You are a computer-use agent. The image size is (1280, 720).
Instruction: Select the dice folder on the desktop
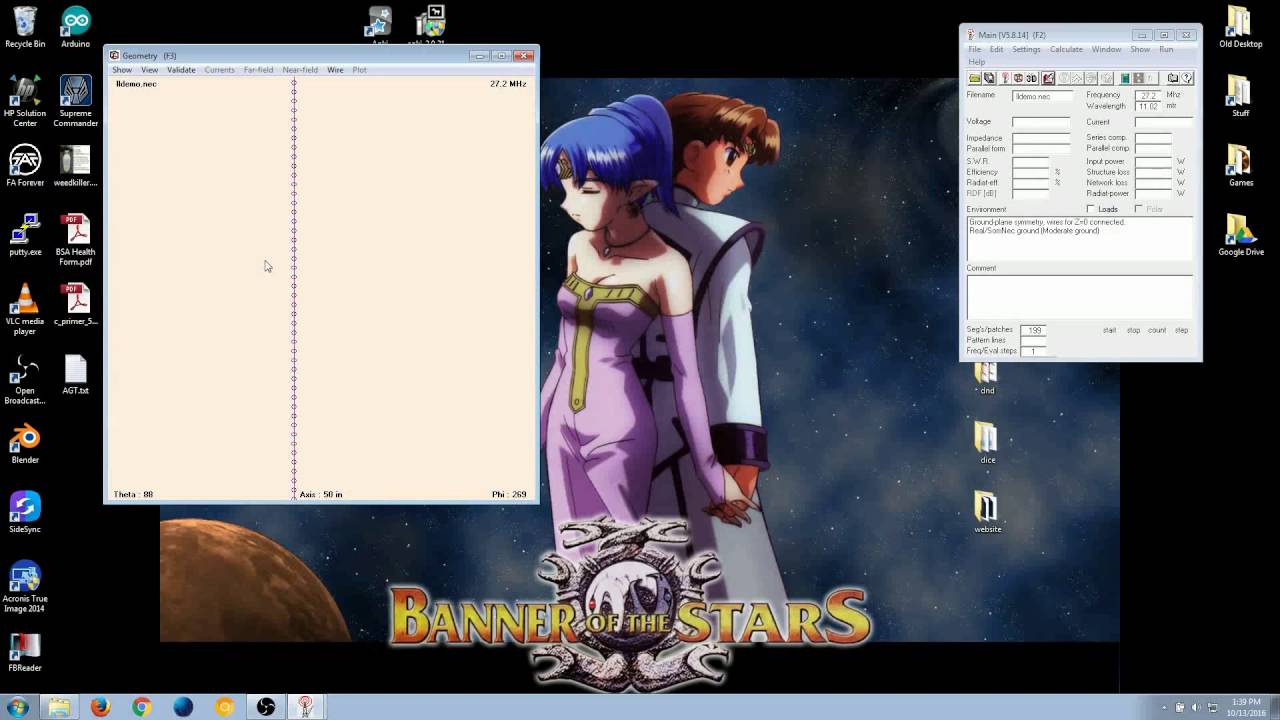987,443
